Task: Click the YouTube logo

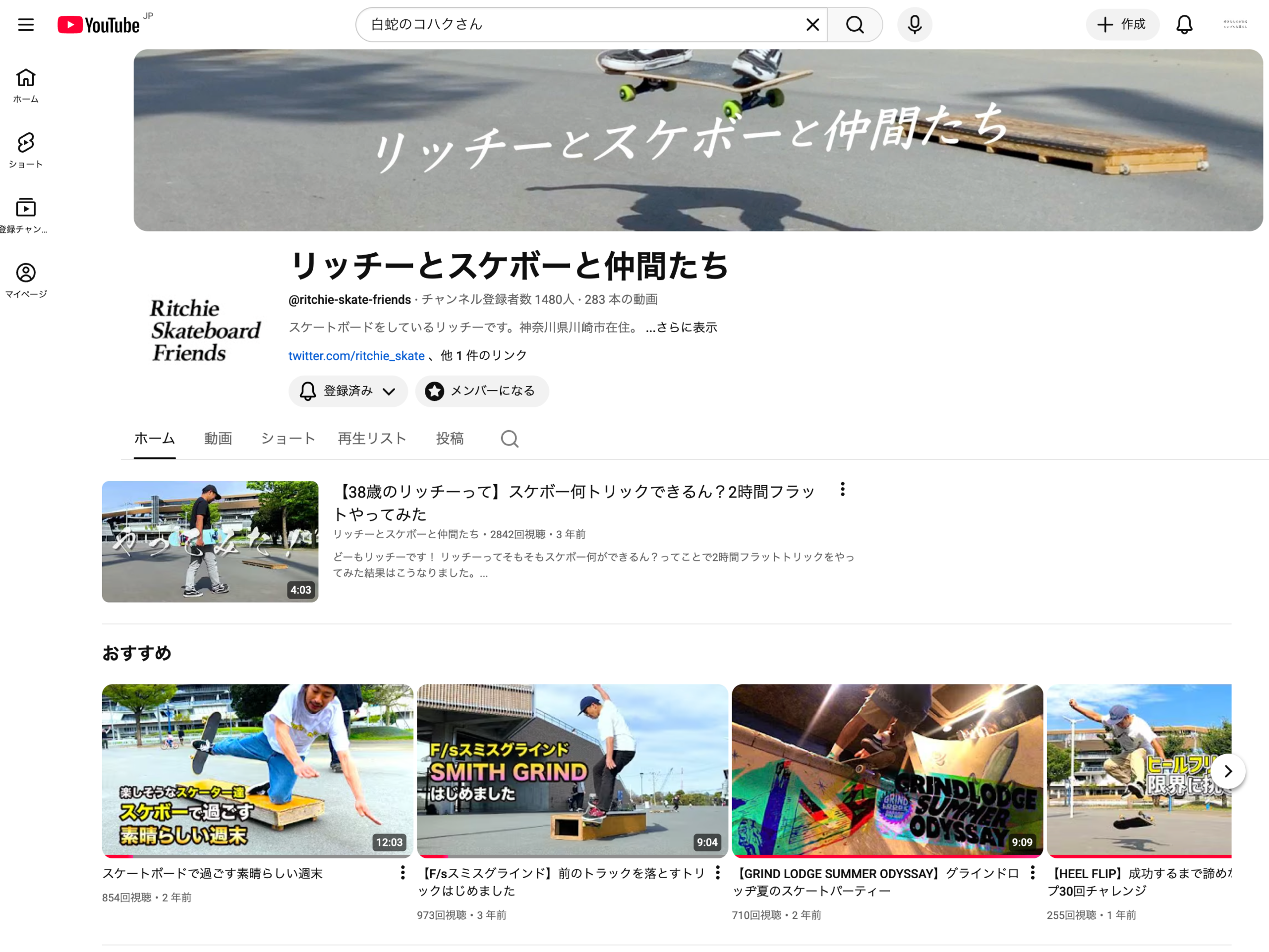Action: coord(99,25)
